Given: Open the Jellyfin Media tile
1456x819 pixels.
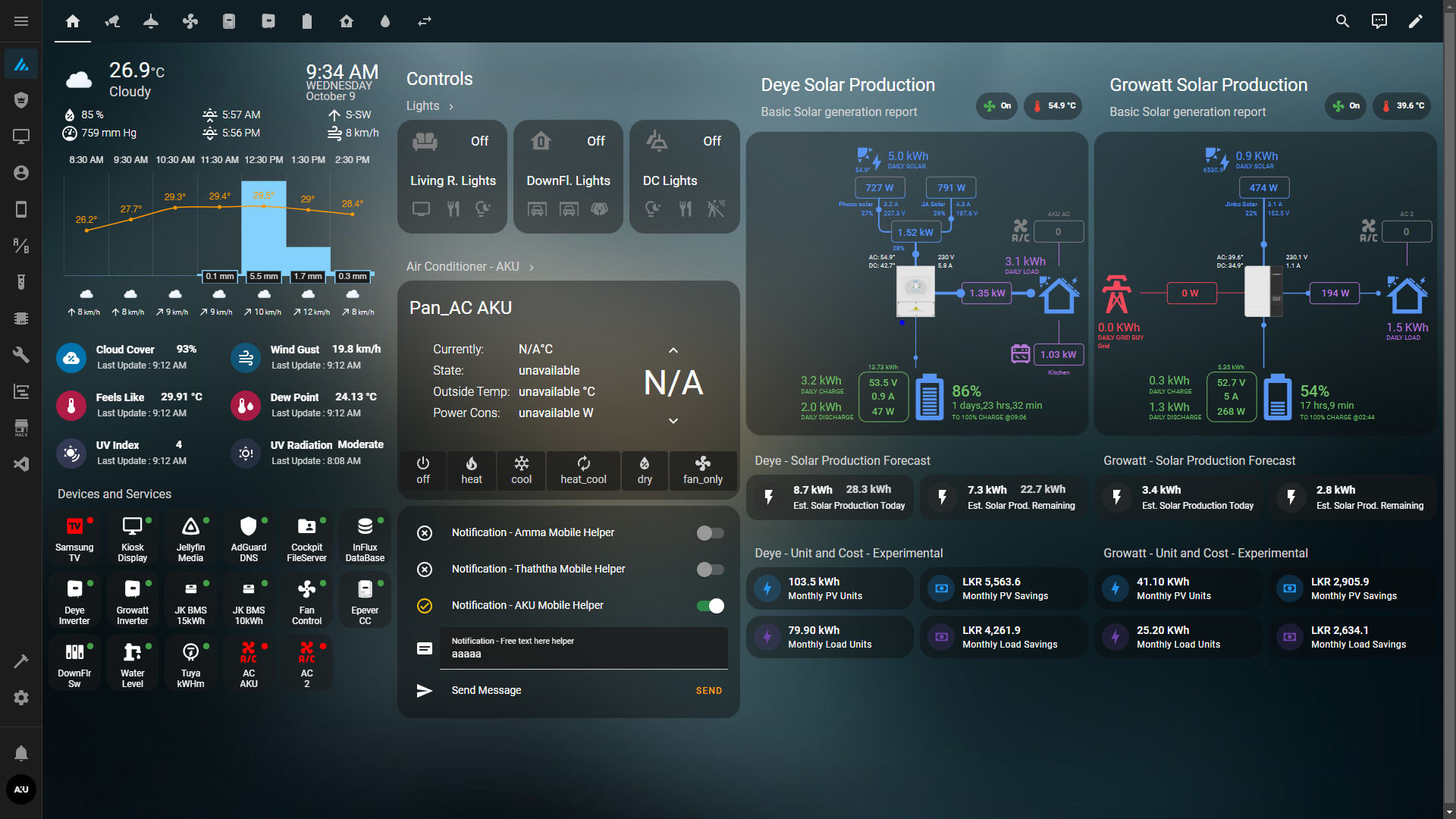Looking at the screenshot, I should pos(190,538).
